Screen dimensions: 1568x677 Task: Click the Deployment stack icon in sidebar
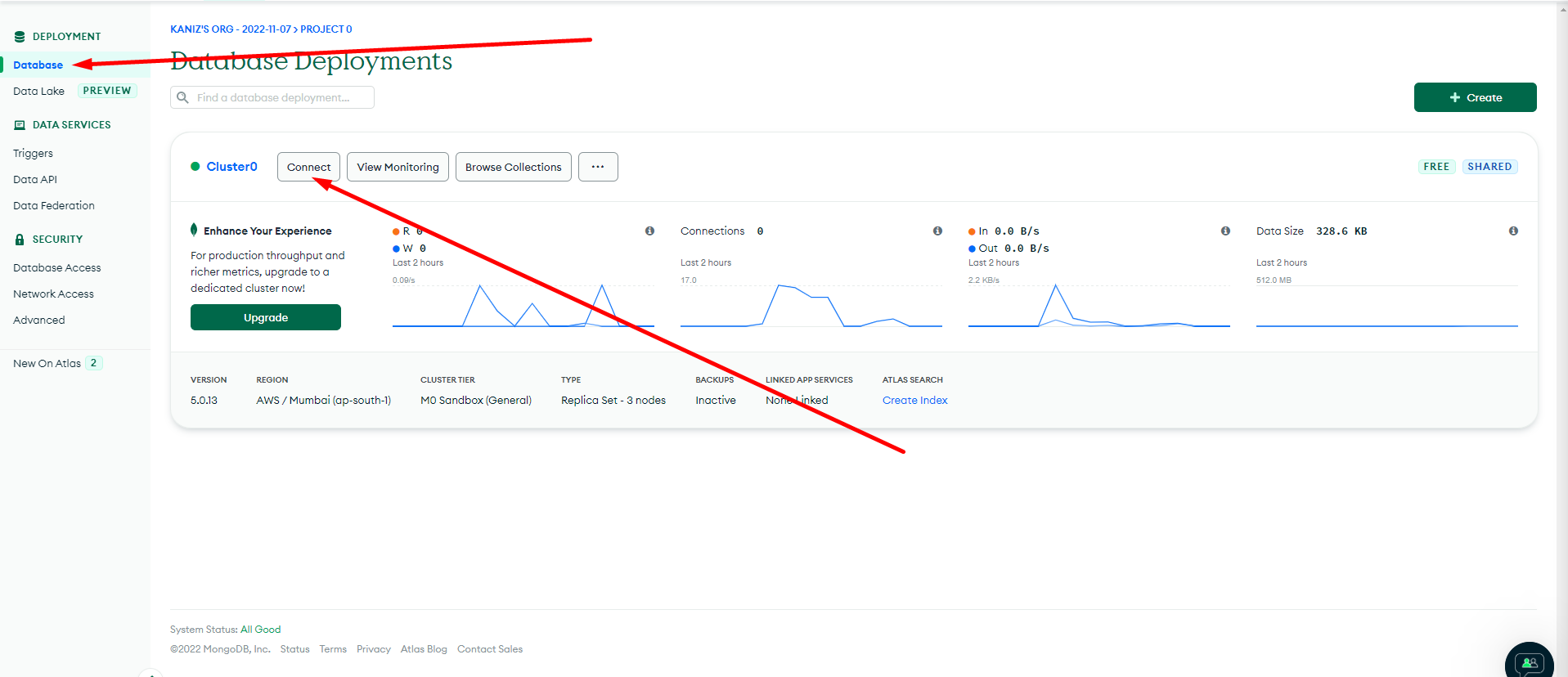coord(20,37)
